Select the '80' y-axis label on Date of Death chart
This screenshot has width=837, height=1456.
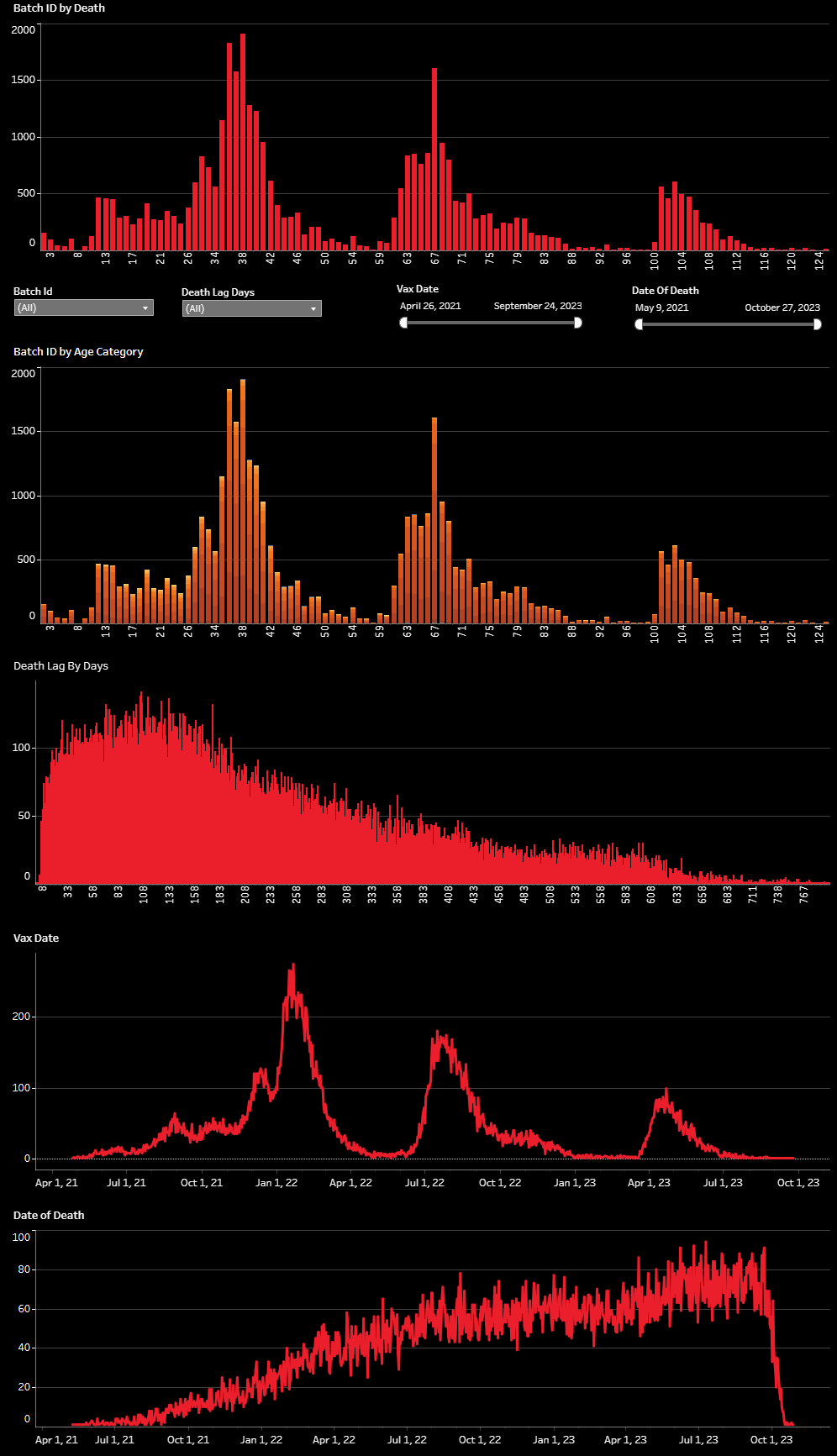click(24, 1269)
